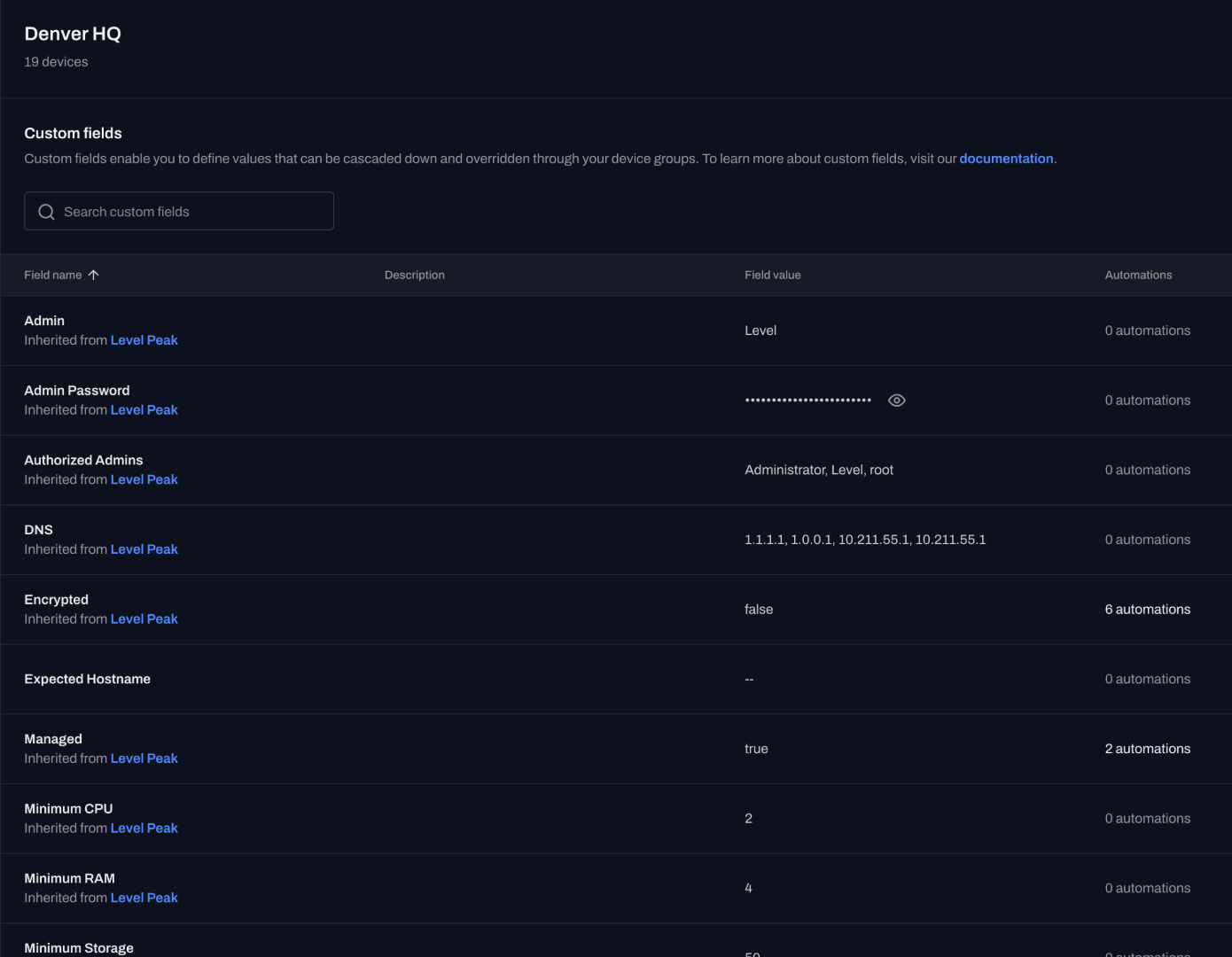
Task: Open the Managed field
Action: (x=53, y=739)
